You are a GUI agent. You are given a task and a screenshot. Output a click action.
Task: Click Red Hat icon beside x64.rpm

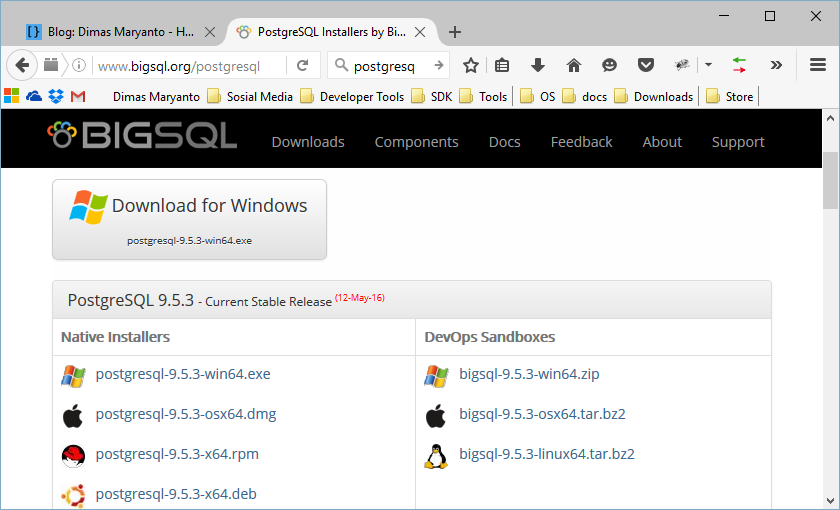tap(73, 456)
